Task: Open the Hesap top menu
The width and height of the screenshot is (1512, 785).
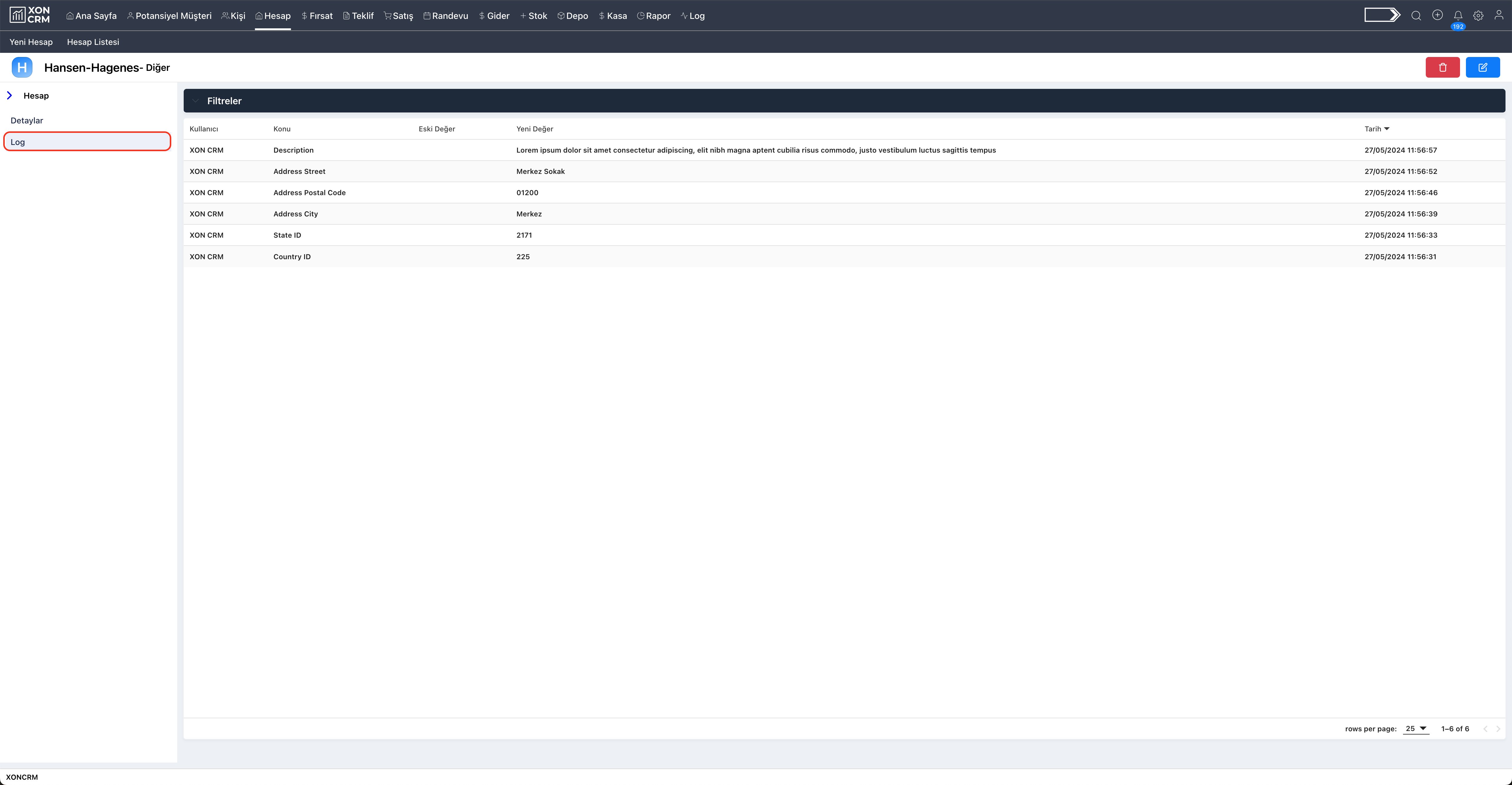Action: pyautogui.click(x=273, y=16)
